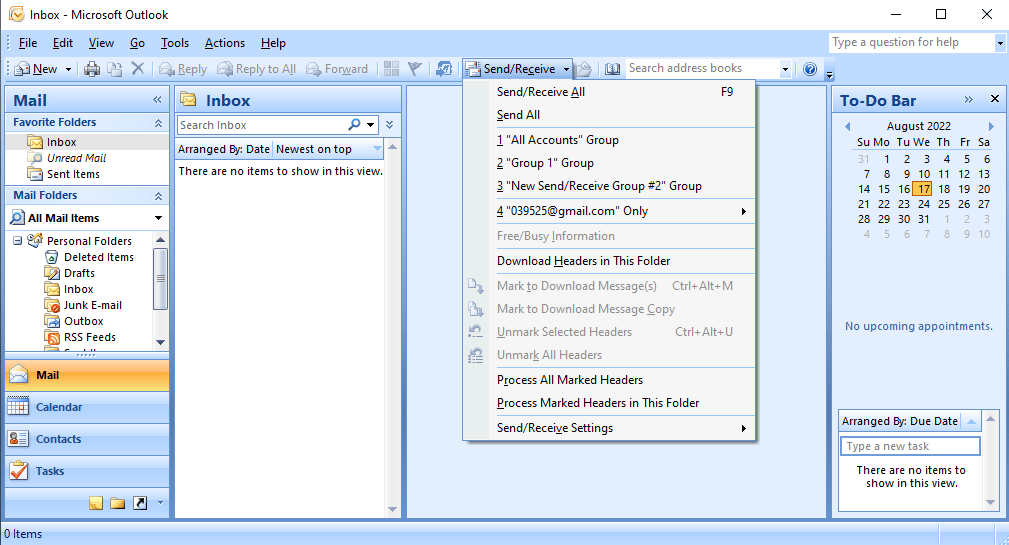Collapse the Personal Folders tree node
Viewport: 1009px width, 545px height.
(x=17, y=241)
